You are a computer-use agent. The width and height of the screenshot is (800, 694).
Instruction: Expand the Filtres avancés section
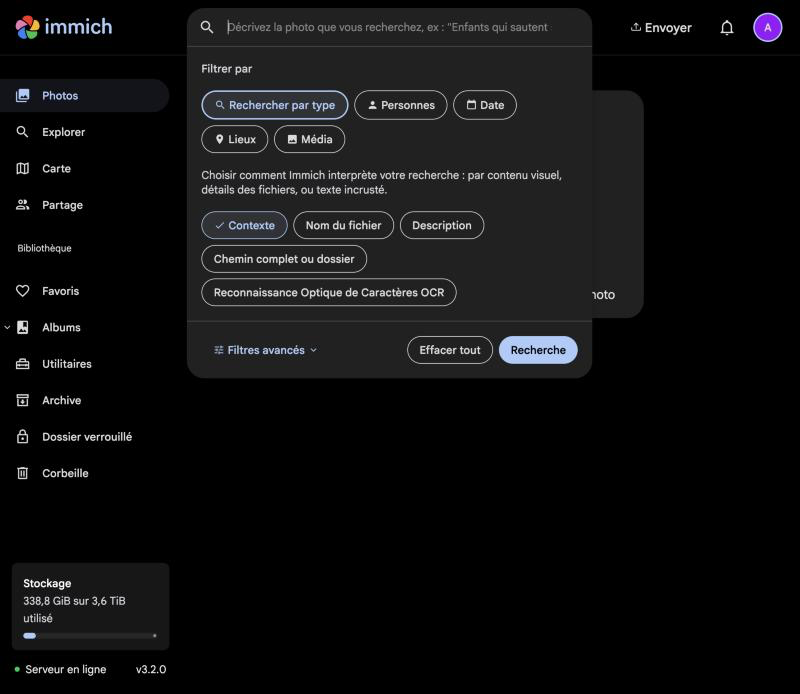[x=266, y=350]
